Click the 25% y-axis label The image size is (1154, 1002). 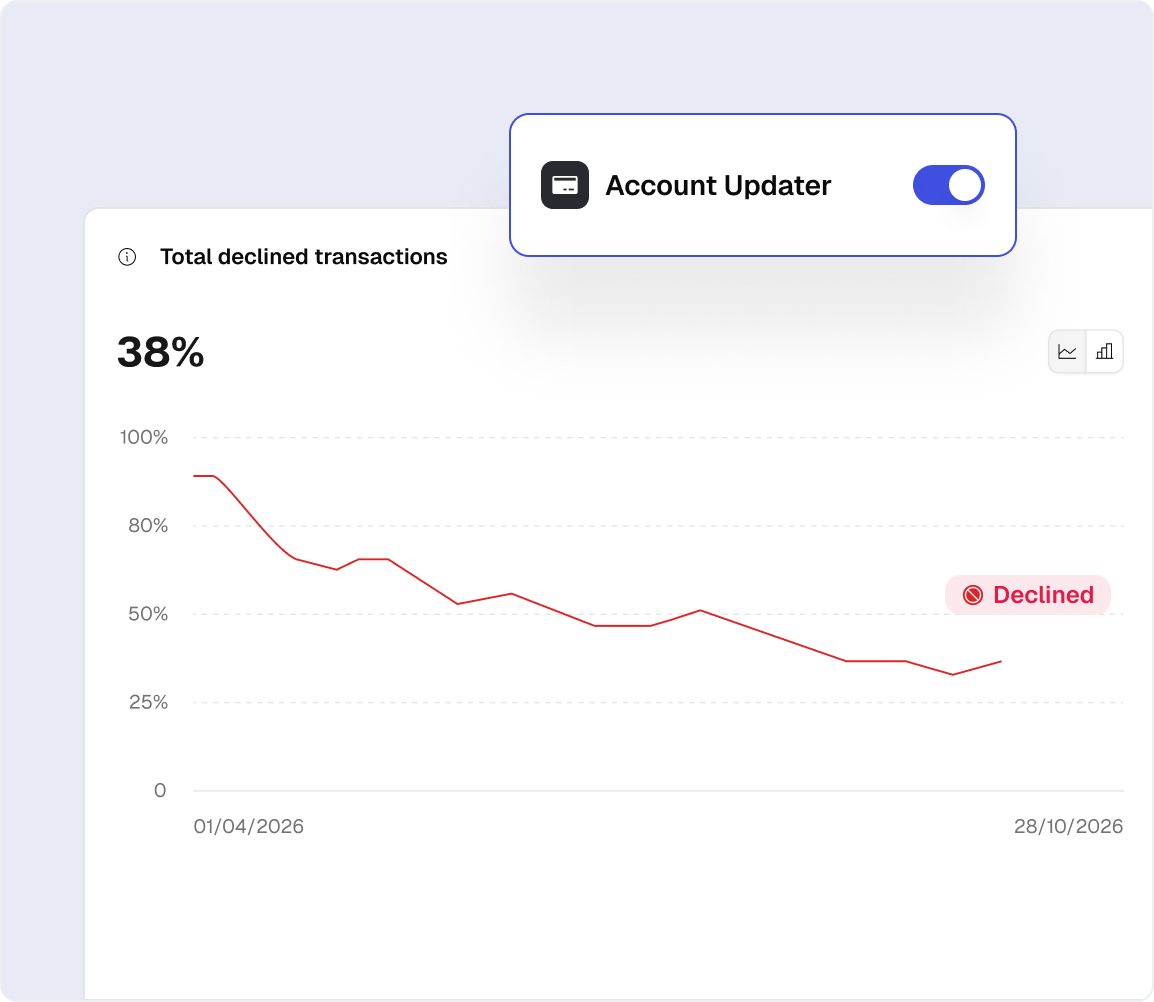(147, 702)
